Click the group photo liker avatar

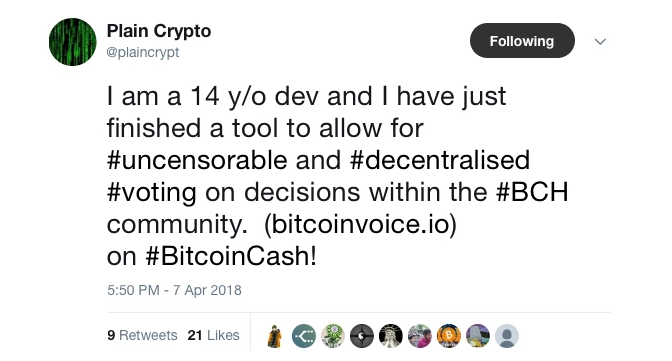(x=420, y=336)
